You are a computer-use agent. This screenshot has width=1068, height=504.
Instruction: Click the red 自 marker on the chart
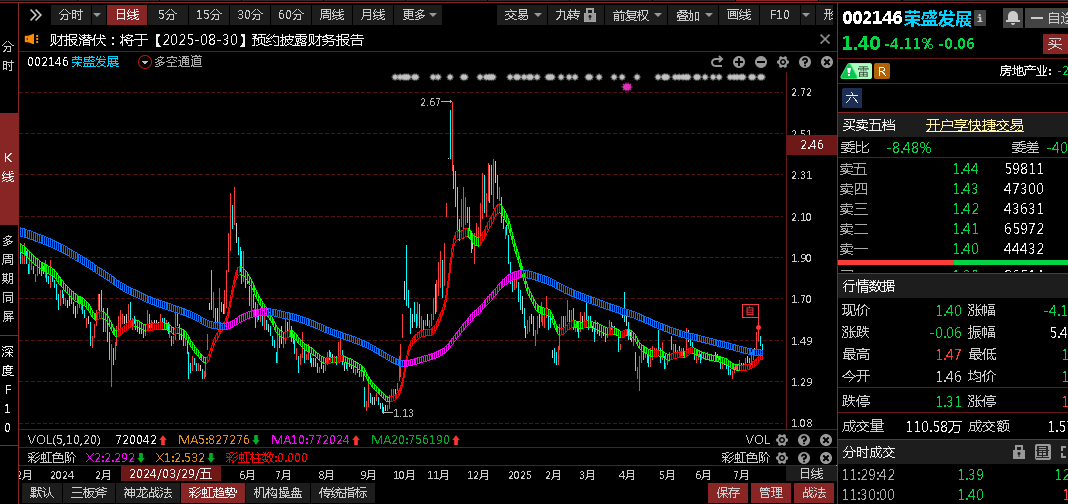[751, 311]
